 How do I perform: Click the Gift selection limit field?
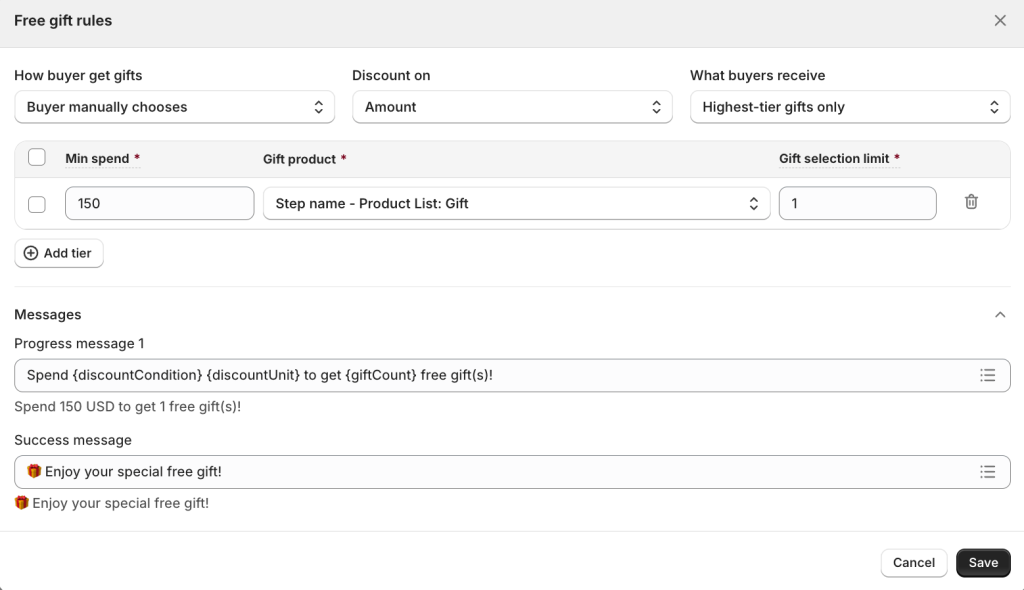pyautogui.click(x=857, y=203)
